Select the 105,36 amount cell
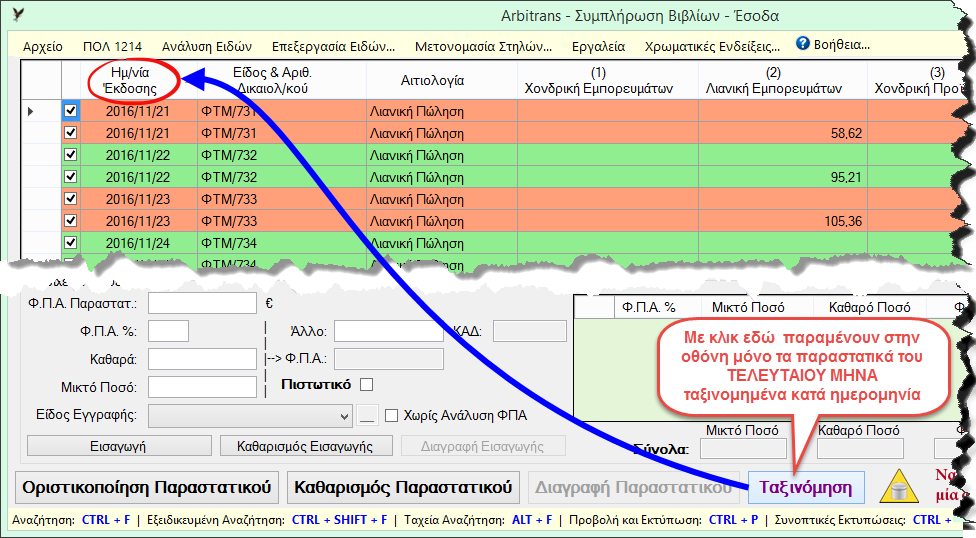976x538 pixels. coord(782,221)
